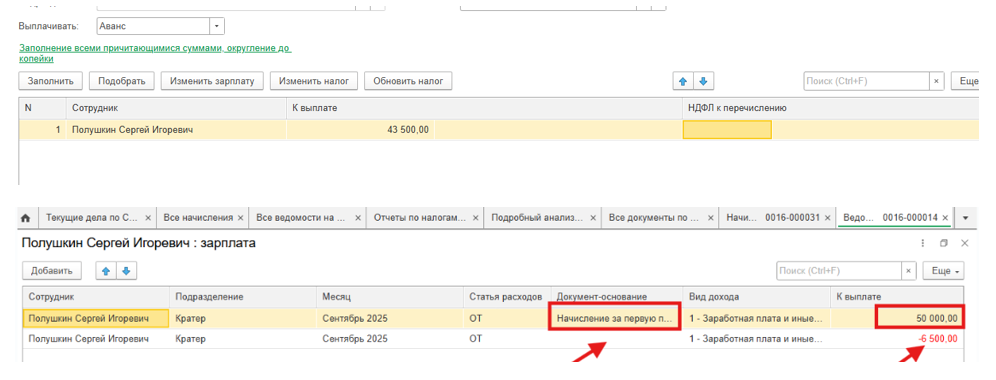Expand the open tabs list arrow
Screen dimensions: 996x380
(x=966, y=217)
